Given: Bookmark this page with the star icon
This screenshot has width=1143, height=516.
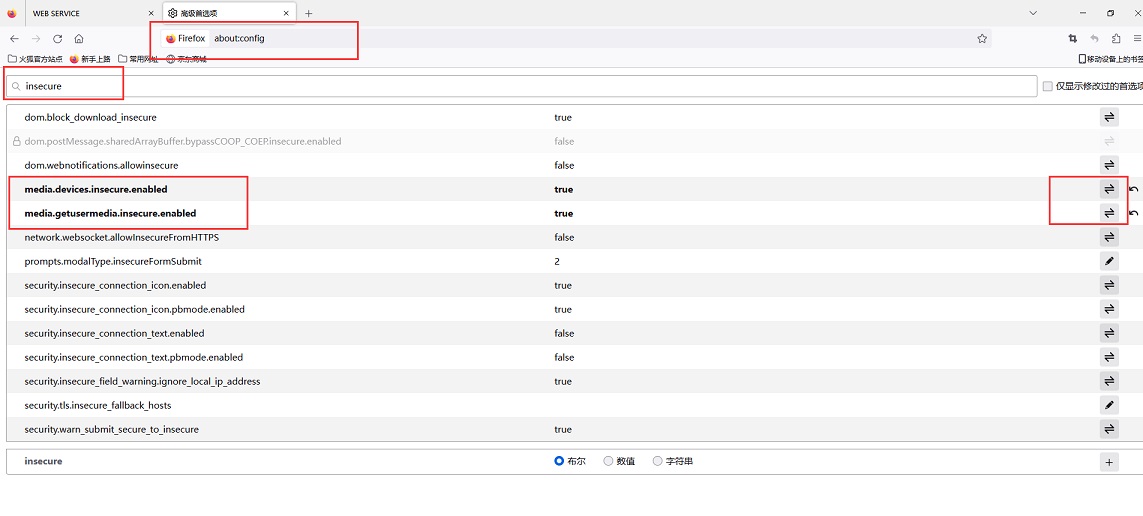Looking at the screenshot, I should pyautogui.click(x=982, y=39).
